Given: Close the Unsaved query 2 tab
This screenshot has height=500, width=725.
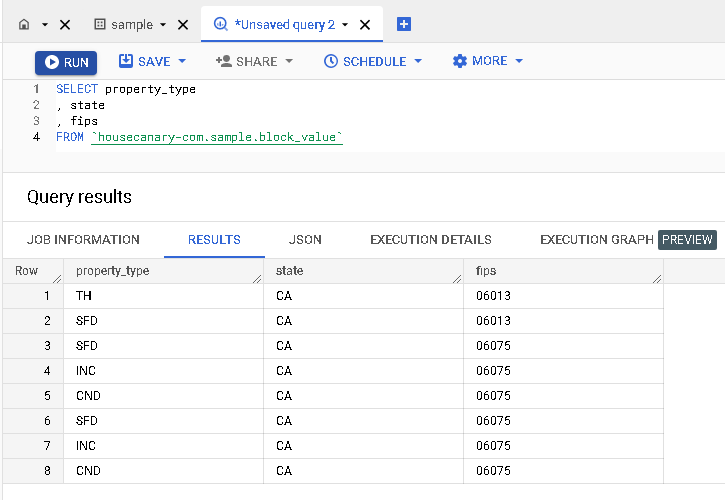Looking at the screenshot, I should 365,24.
